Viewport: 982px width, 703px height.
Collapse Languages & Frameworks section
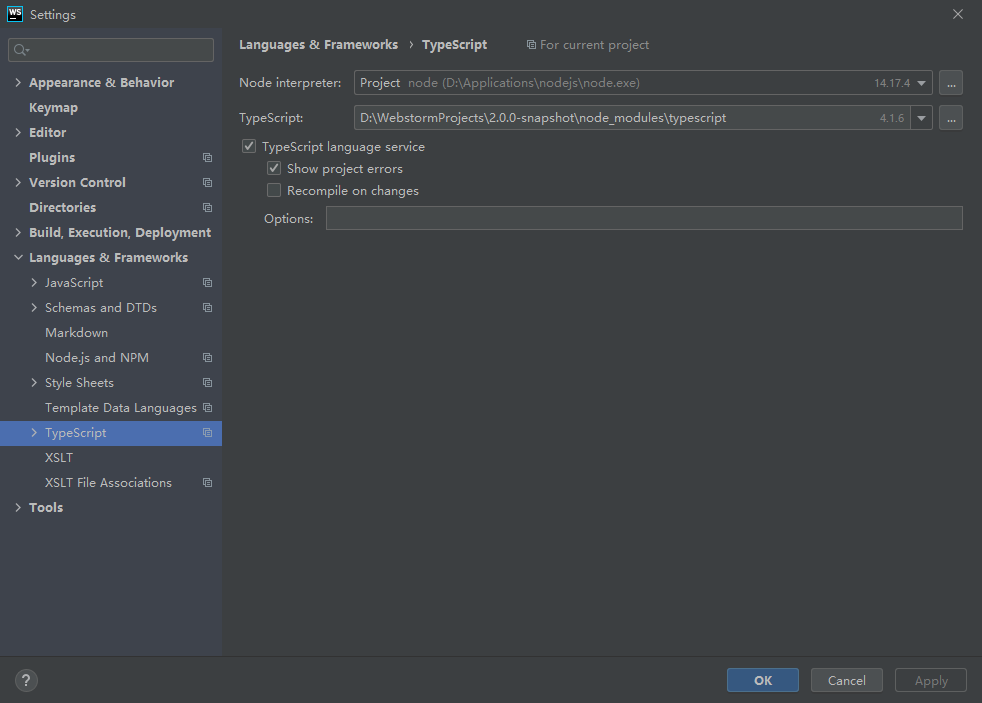coord(18,258)
